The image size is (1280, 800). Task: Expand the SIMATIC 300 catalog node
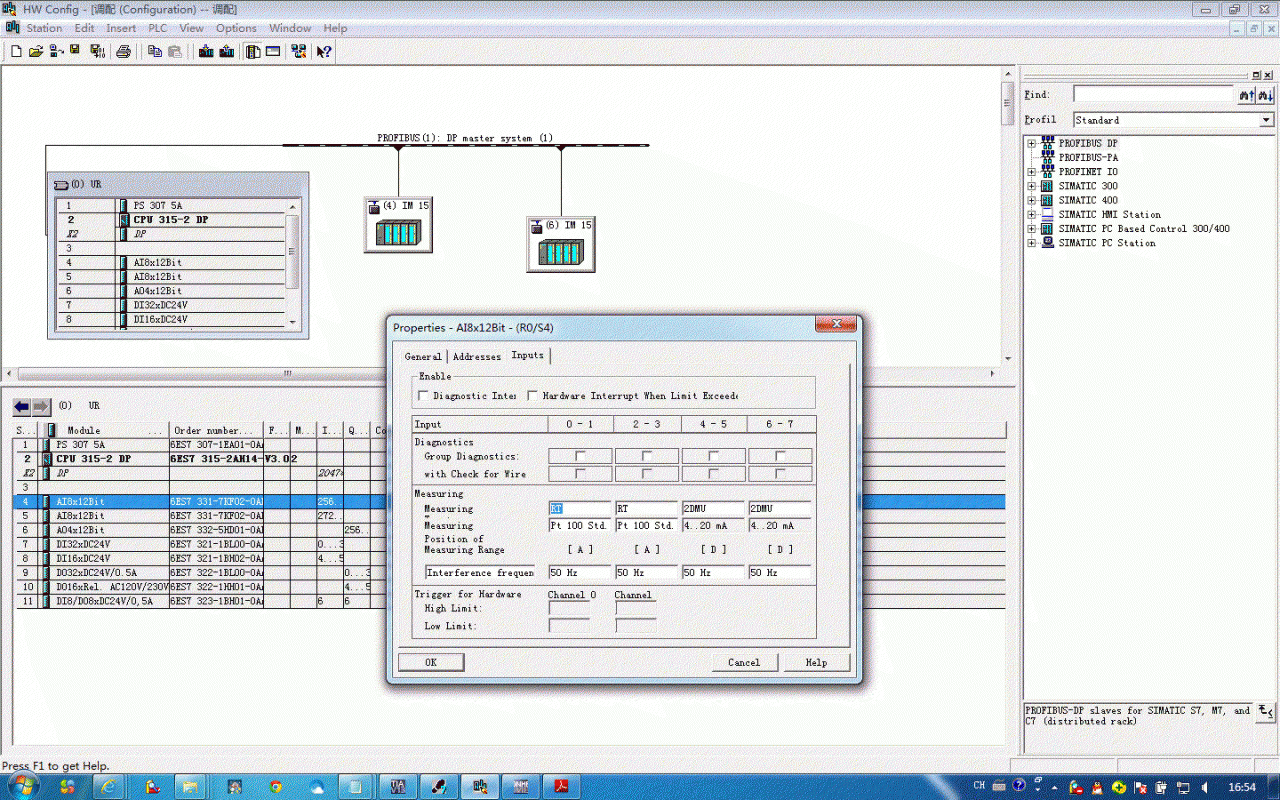coord(1031,186)
